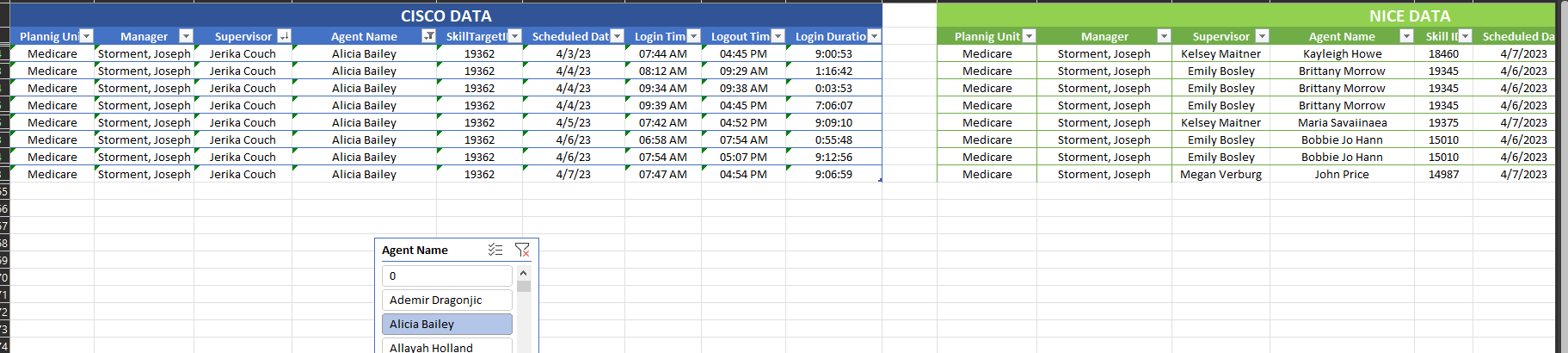Open Logout Time column filter
This screenshot has width=1568, height=353.
(778, 36)
